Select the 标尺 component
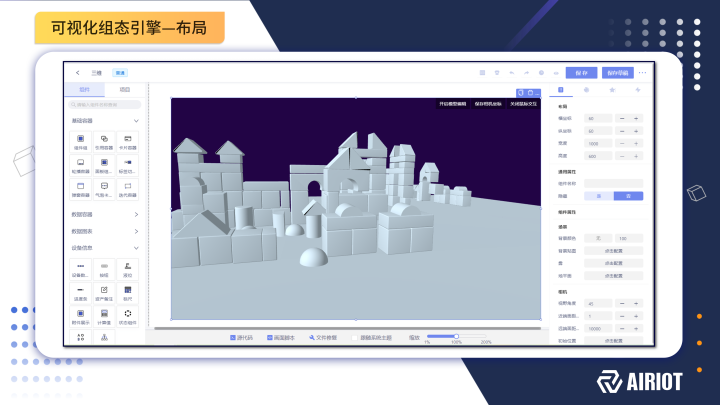This screenshot has height=405, width=720. point(128,293)
